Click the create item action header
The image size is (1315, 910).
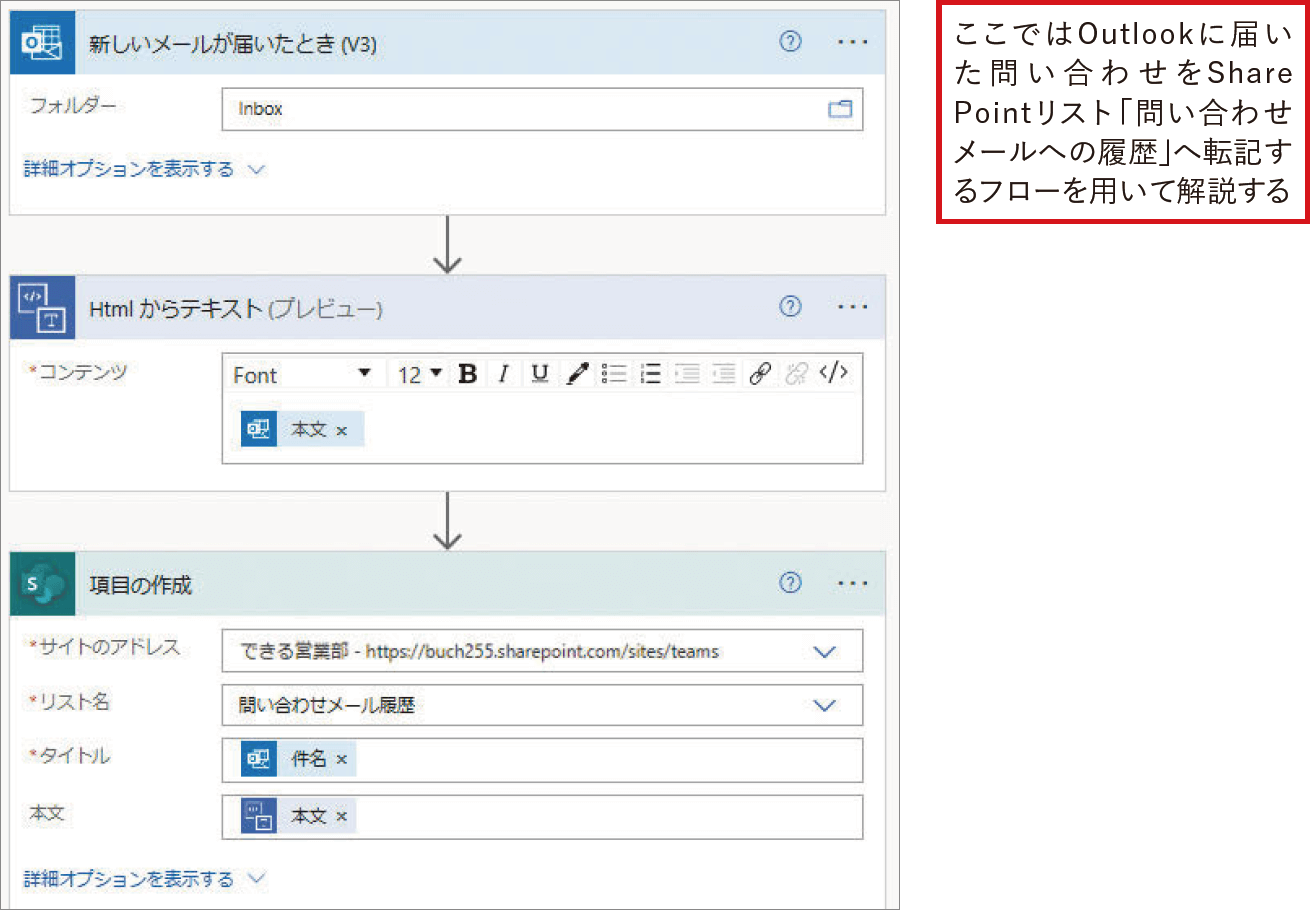[448, 584]
